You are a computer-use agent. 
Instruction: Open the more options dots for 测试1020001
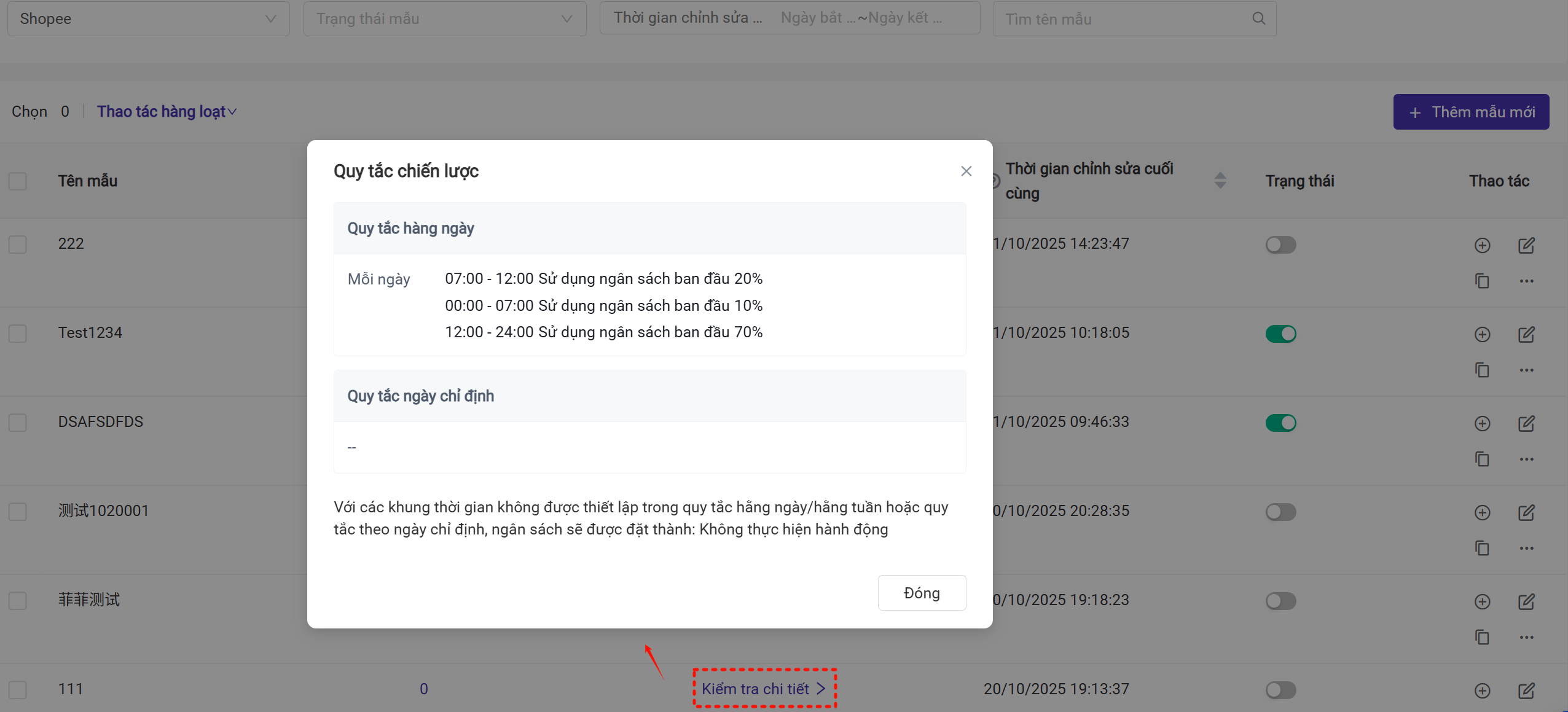point(1526,548)
